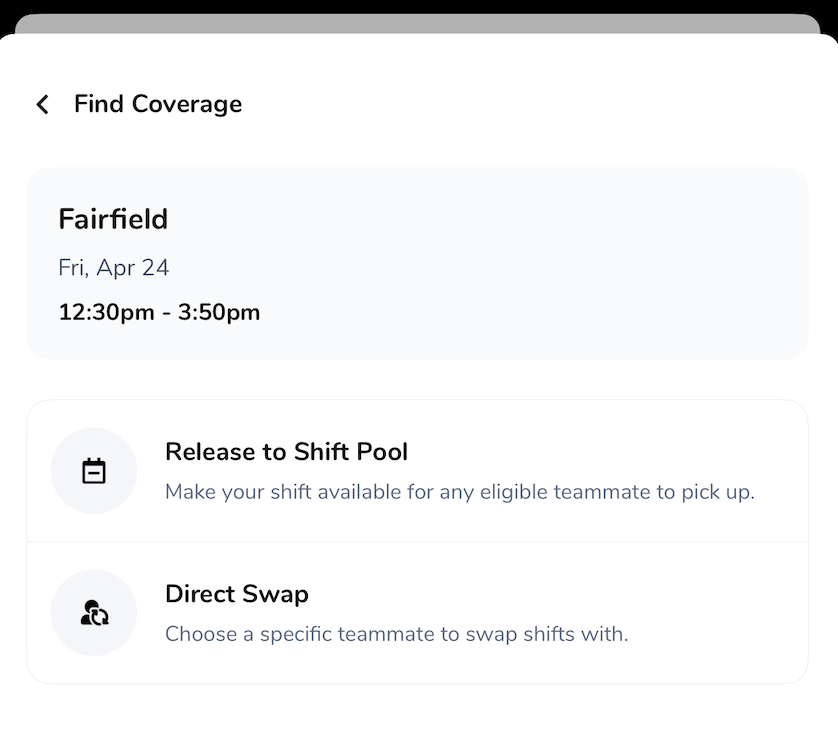Image resolution: width=838 pixels, height=750 pixels.
Task: Click the 'Choose a specific teammate' description
Action: pos(396,634)
